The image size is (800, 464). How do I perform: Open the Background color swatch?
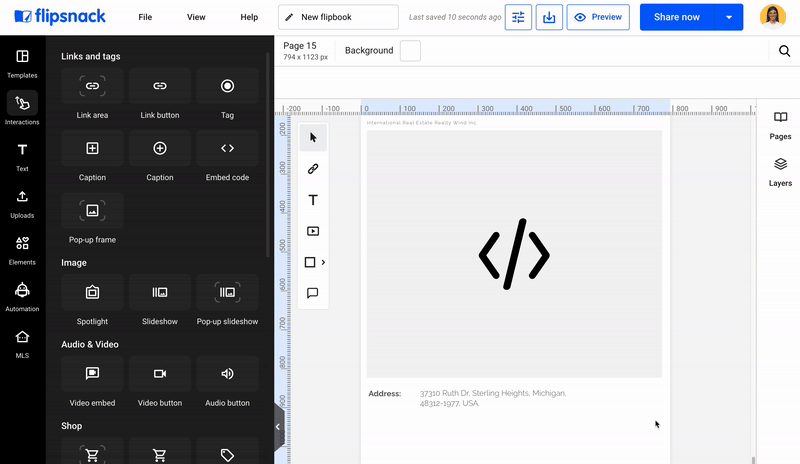[x=410, y=51]
